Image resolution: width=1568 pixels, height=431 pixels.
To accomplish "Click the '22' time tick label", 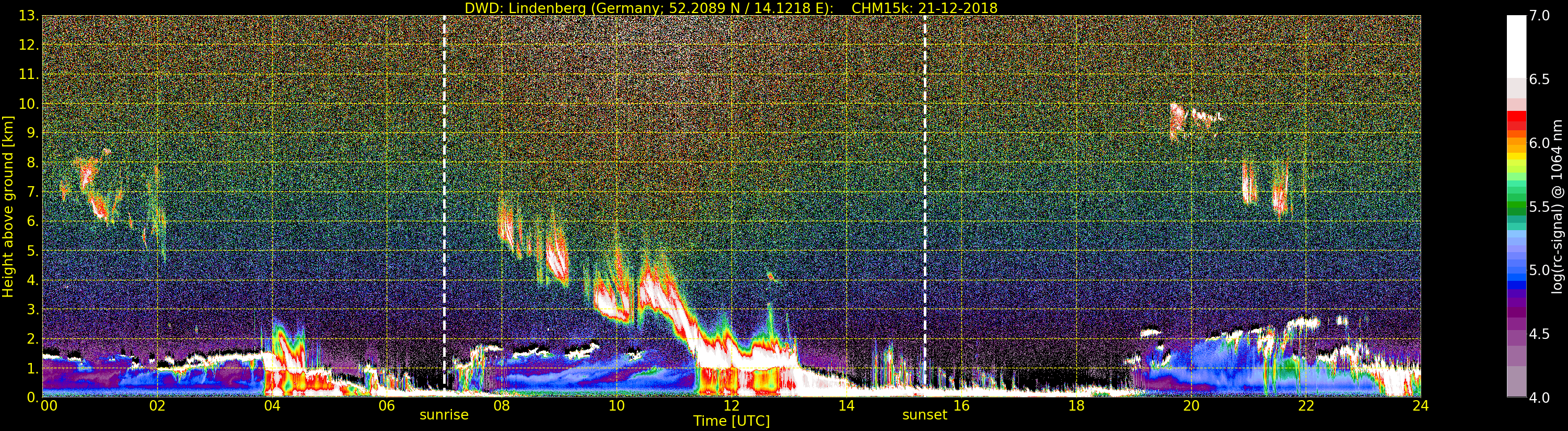I will click(x=1306, y=406).
